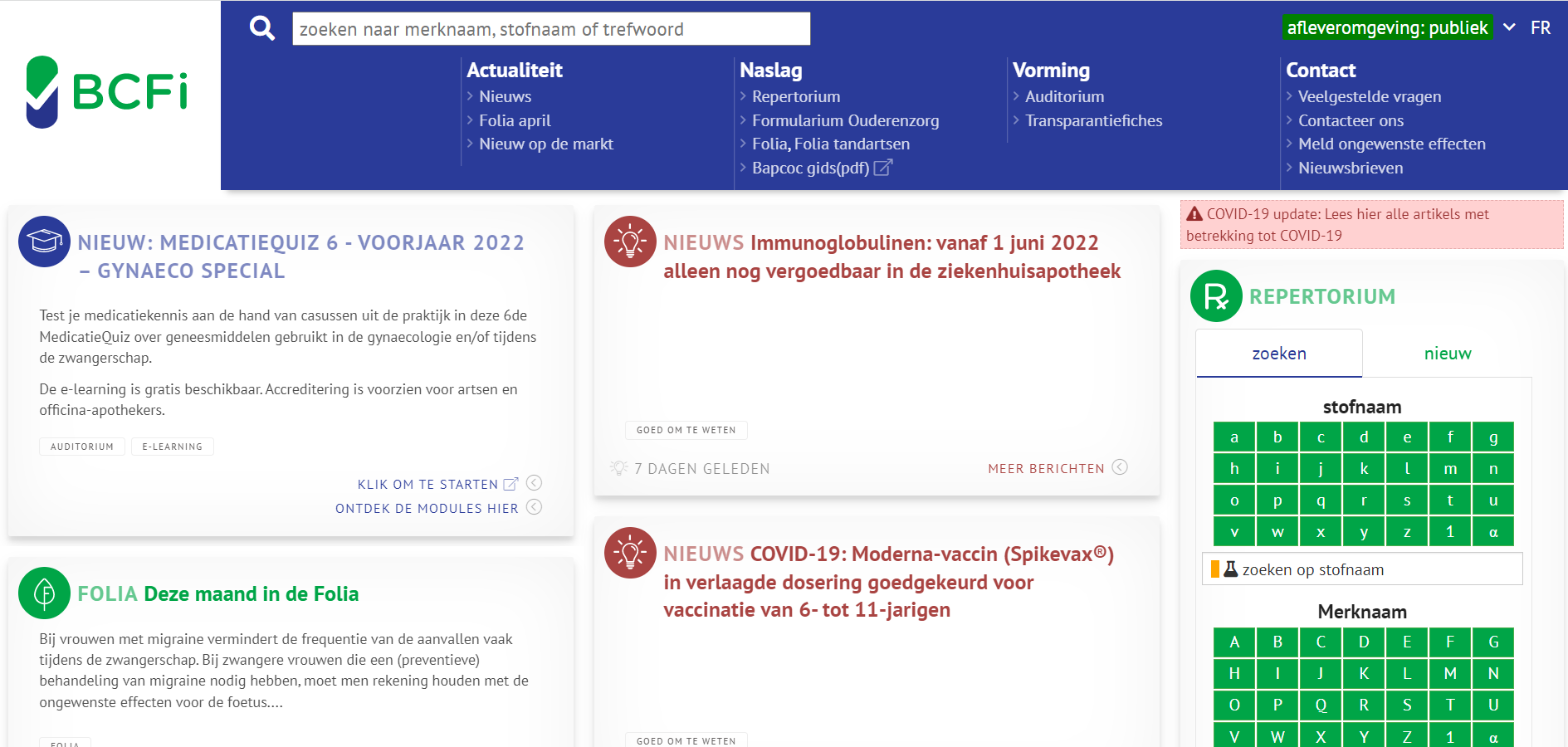Click the lightbulb icon beside the Immunoglobulinen news

pyautogui.click(x=631, y=242)
